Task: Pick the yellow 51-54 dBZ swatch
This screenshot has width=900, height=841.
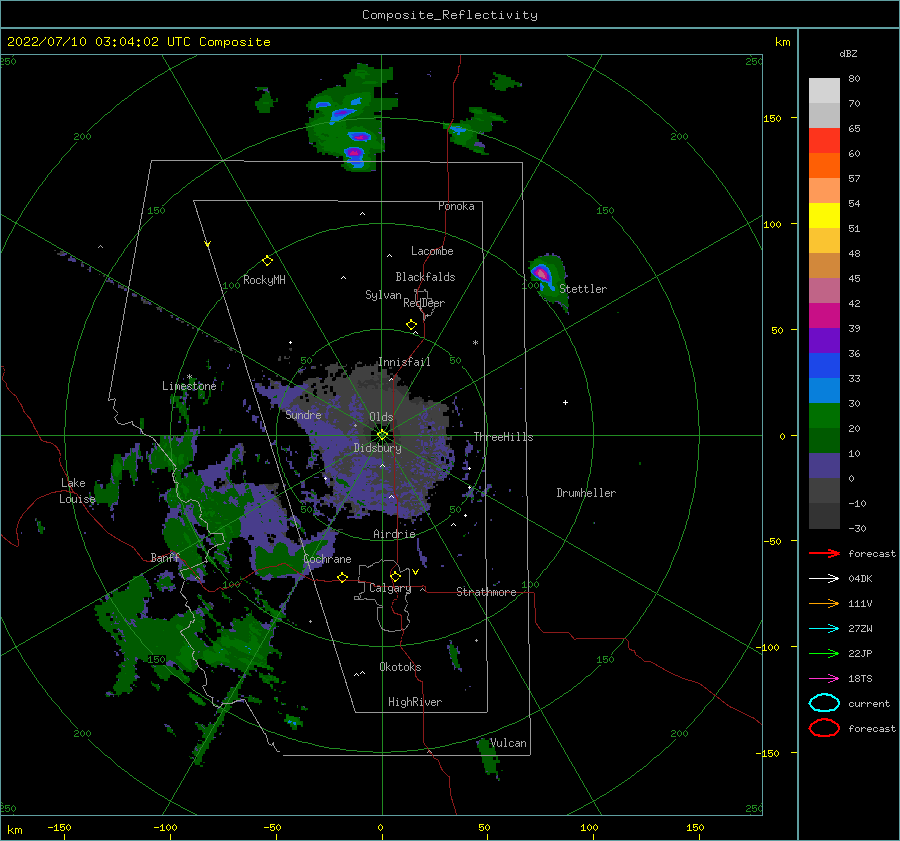Action: point(824,216)
